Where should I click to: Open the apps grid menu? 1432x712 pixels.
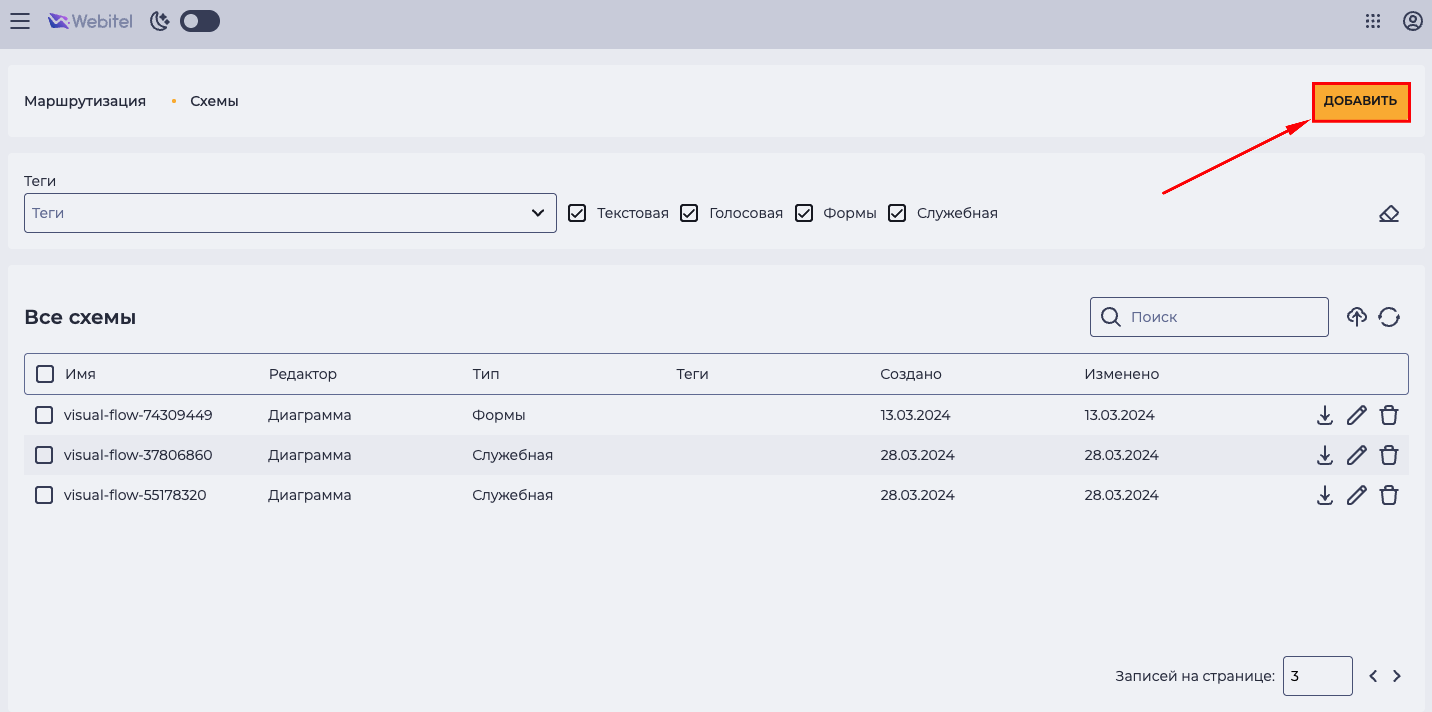pos(1373,21)
